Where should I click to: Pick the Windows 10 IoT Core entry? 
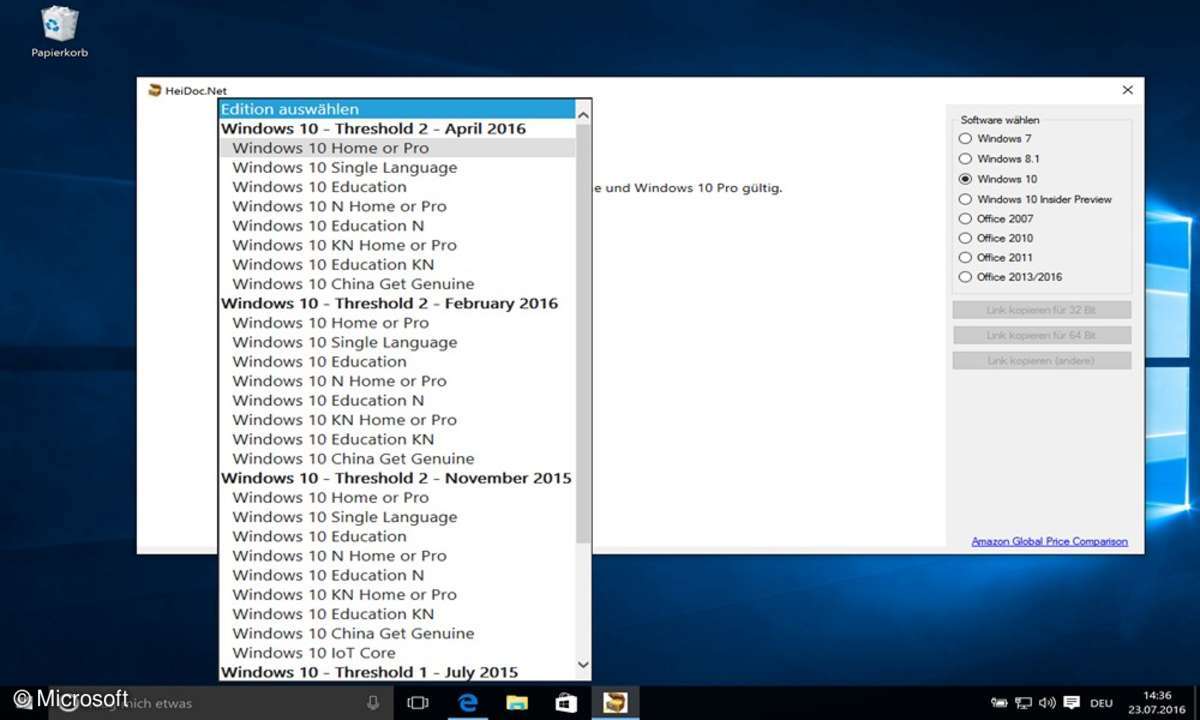[398, 653]
